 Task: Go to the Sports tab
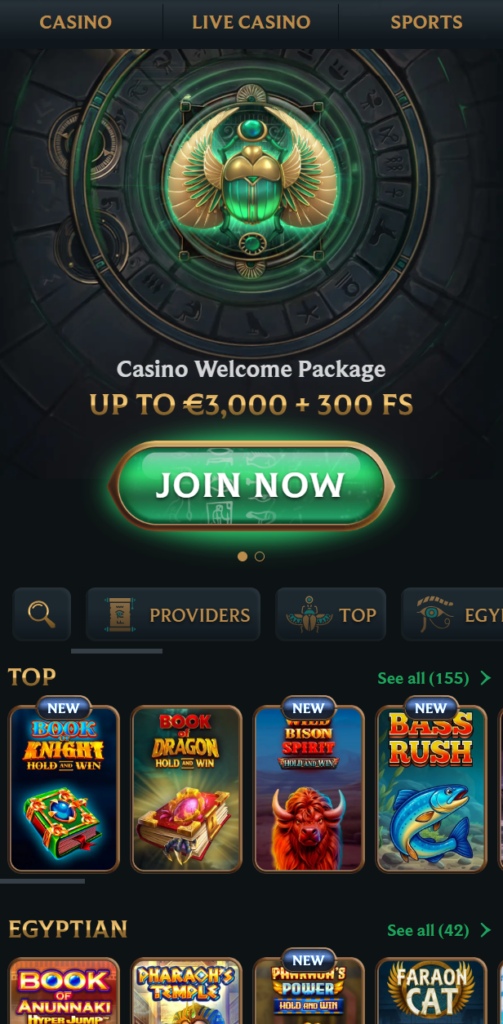[426, 22]
